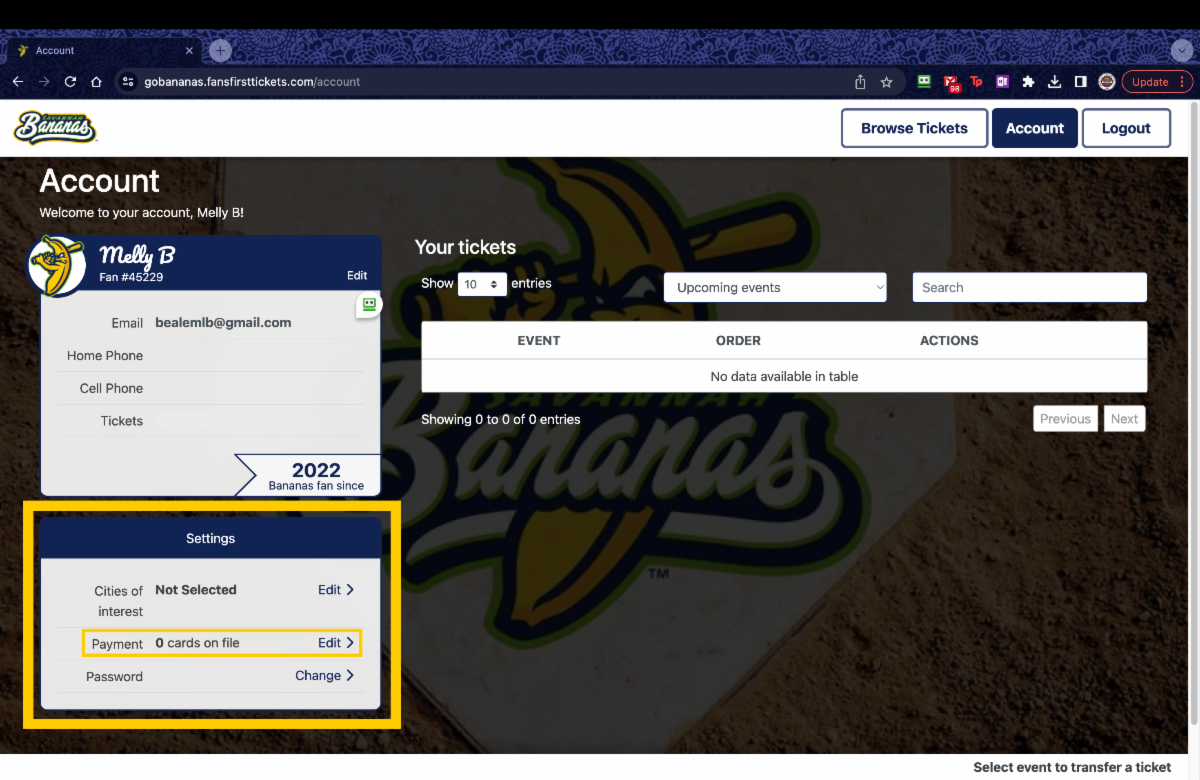
Task: Select the Account browser tab
Action: (x=105, y=51)
